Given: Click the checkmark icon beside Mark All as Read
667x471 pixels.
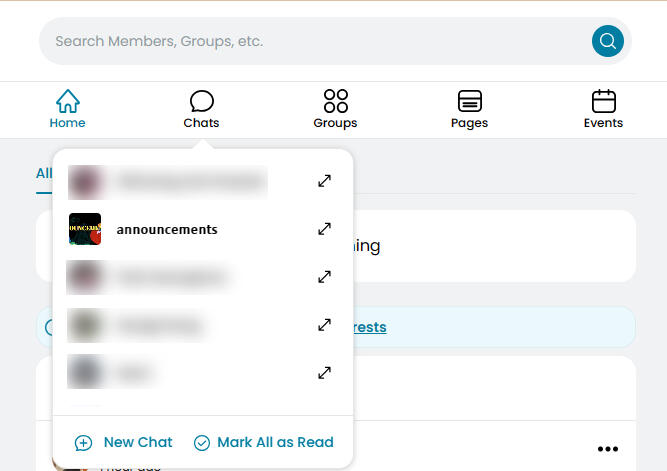Looking at the screenshot, I should 202,443.
